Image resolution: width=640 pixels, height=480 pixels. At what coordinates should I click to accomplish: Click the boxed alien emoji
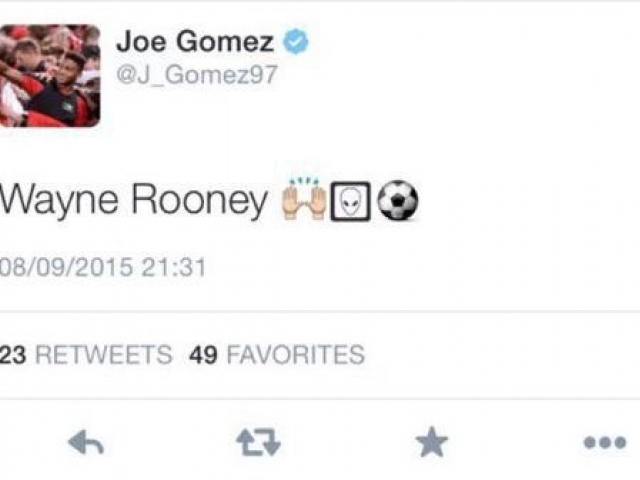click(350, 201)
